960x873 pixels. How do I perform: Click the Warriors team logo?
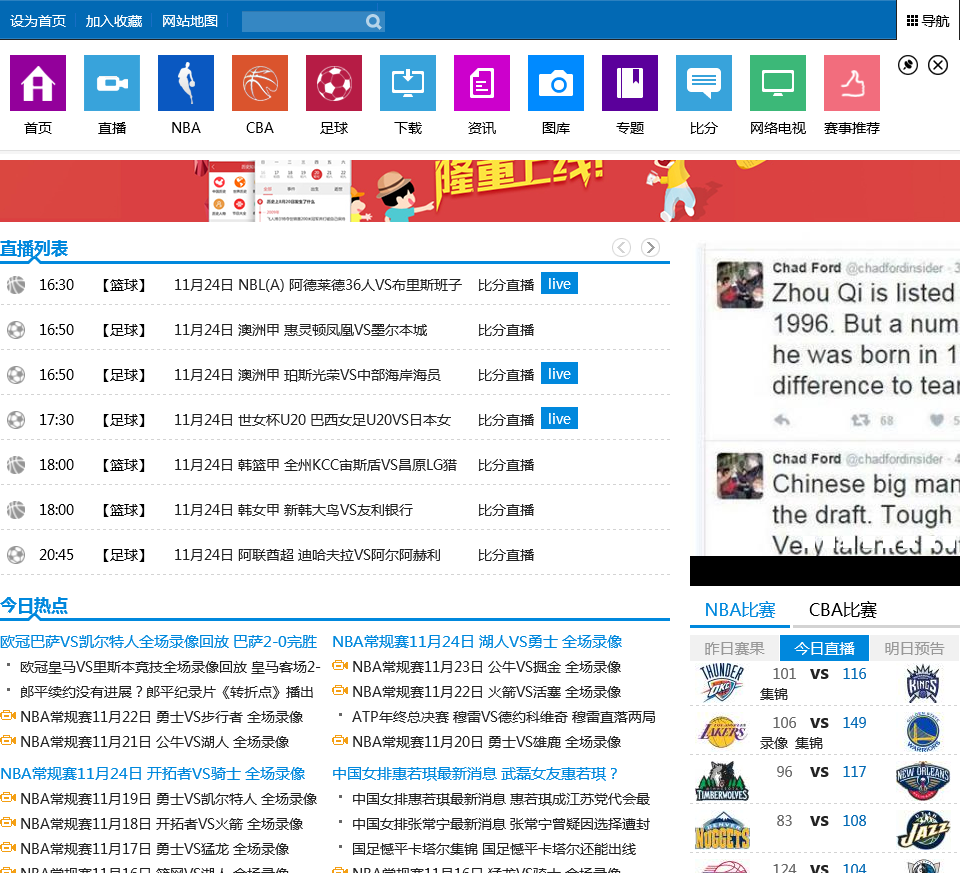(923, 733)
